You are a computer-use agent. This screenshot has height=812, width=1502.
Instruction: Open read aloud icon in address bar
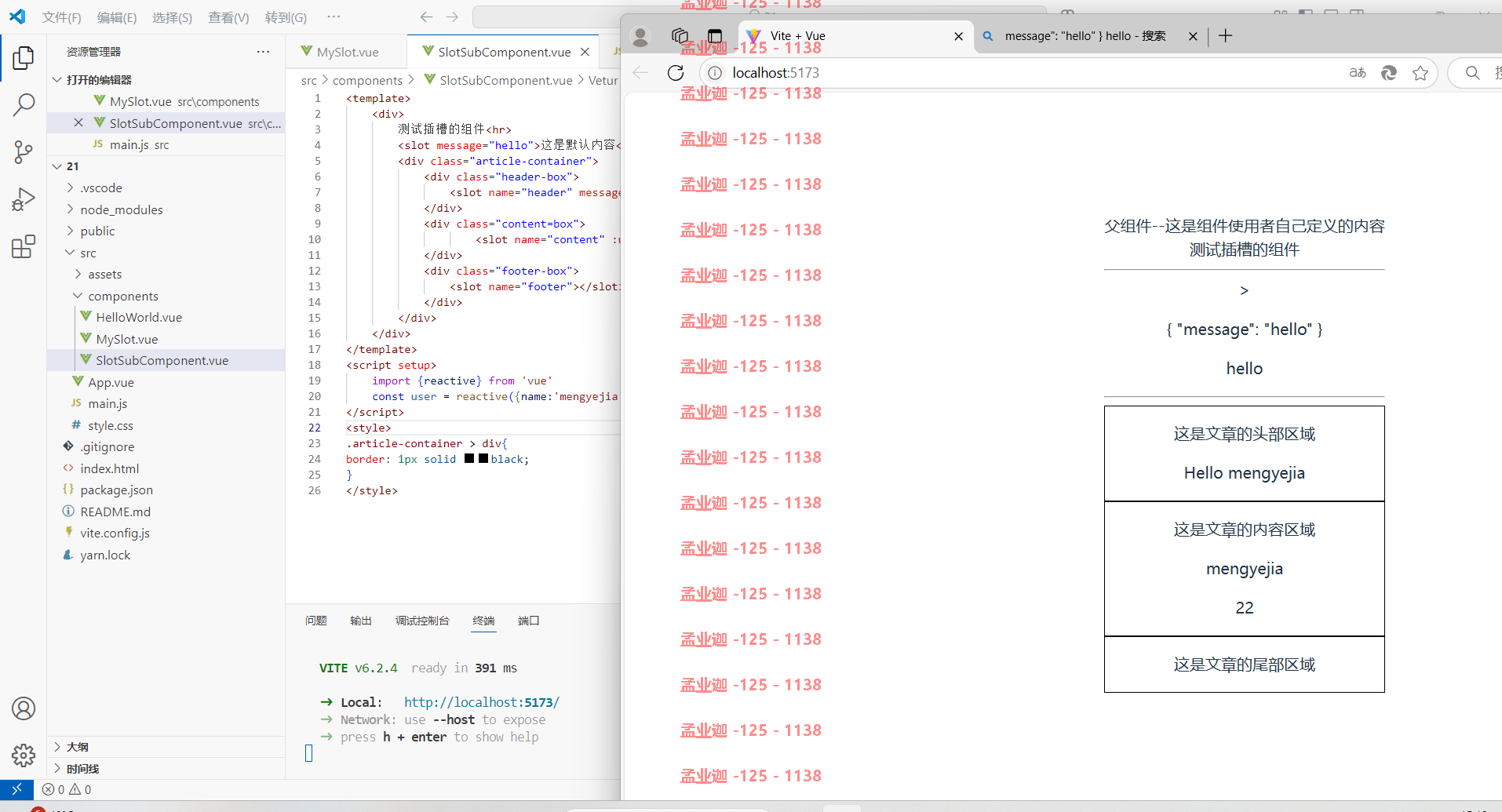click(1358, 72)
